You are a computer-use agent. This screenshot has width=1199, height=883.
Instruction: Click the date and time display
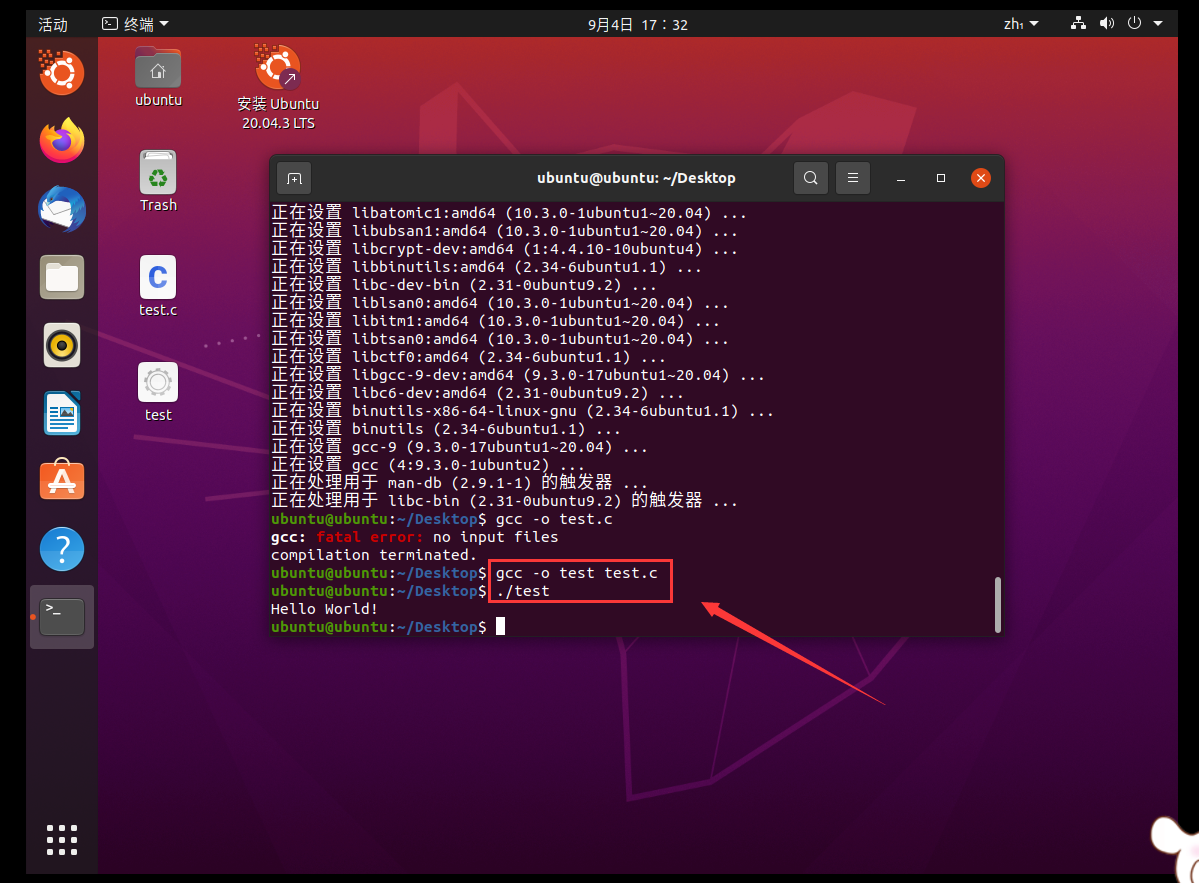tap(638, 23)
